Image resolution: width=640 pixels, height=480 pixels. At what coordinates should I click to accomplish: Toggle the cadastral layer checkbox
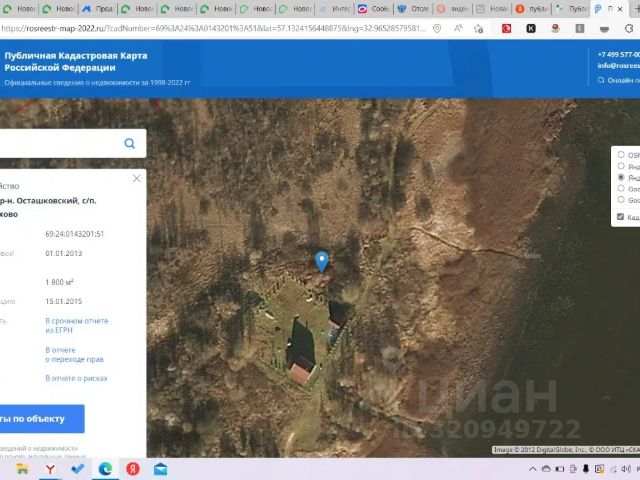click(620, 217)
